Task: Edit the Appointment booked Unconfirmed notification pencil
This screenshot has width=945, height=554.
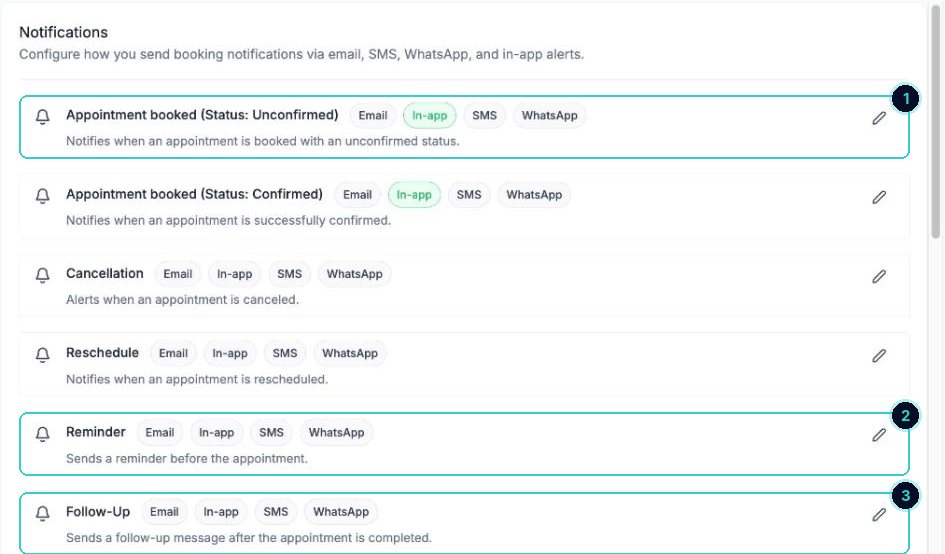Action: click(879, 118)
